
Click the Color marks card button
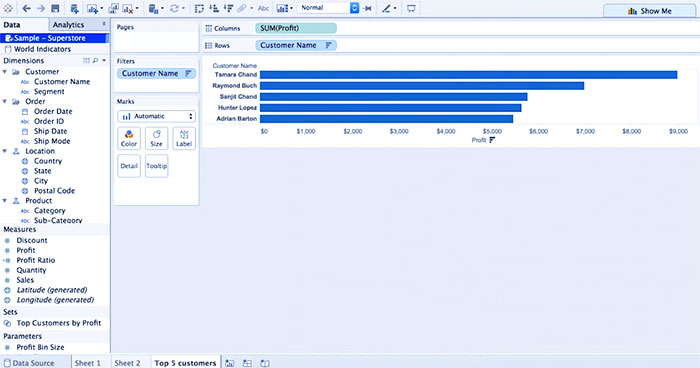tap(129, 138)
